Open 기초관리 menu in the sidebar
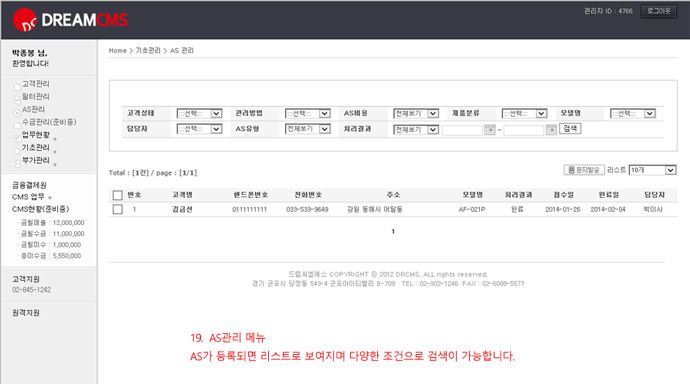Viewport: 690px width, 384px height. [36, 147]
